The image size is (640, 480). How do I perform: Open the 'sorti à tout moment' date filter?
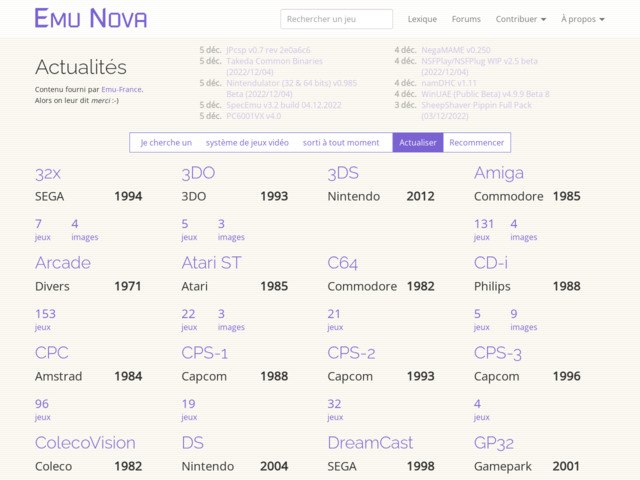tap(341, 143)
